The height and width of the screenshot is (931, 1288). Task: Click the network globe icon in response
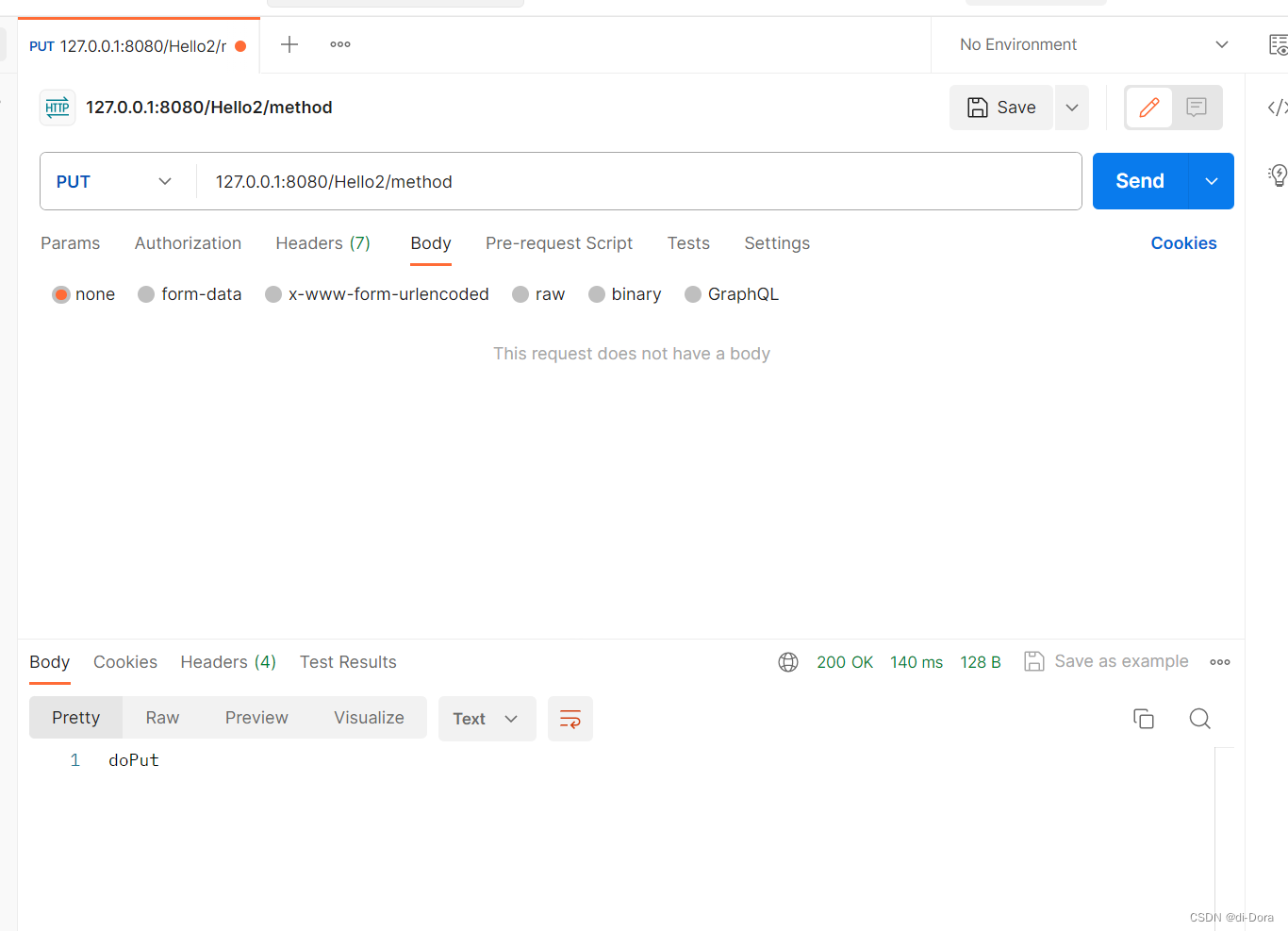tap(788, 662)
